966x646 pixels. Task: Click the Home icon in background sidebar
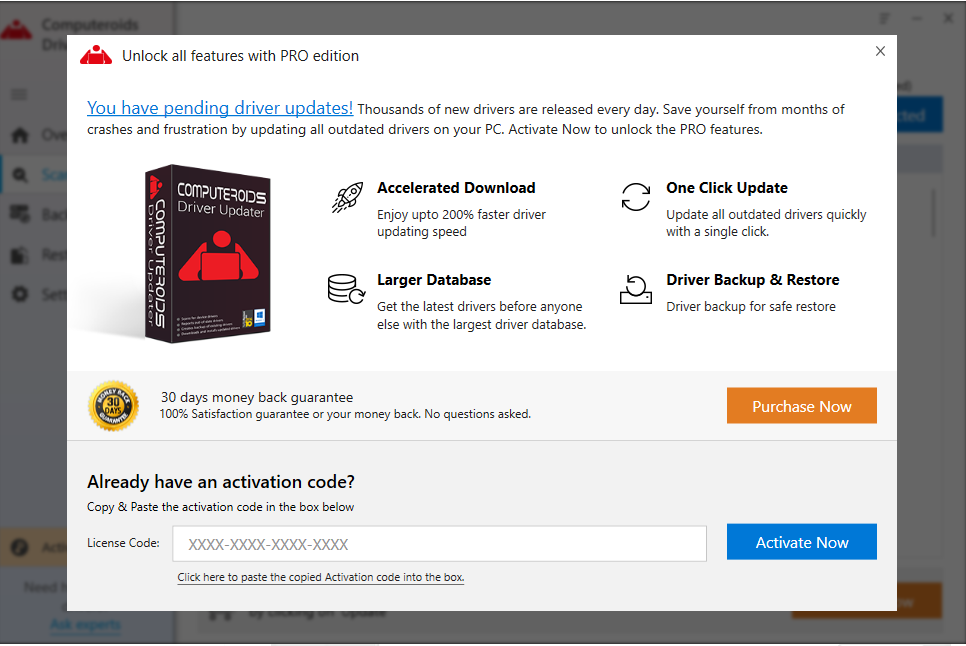(20, 135)
